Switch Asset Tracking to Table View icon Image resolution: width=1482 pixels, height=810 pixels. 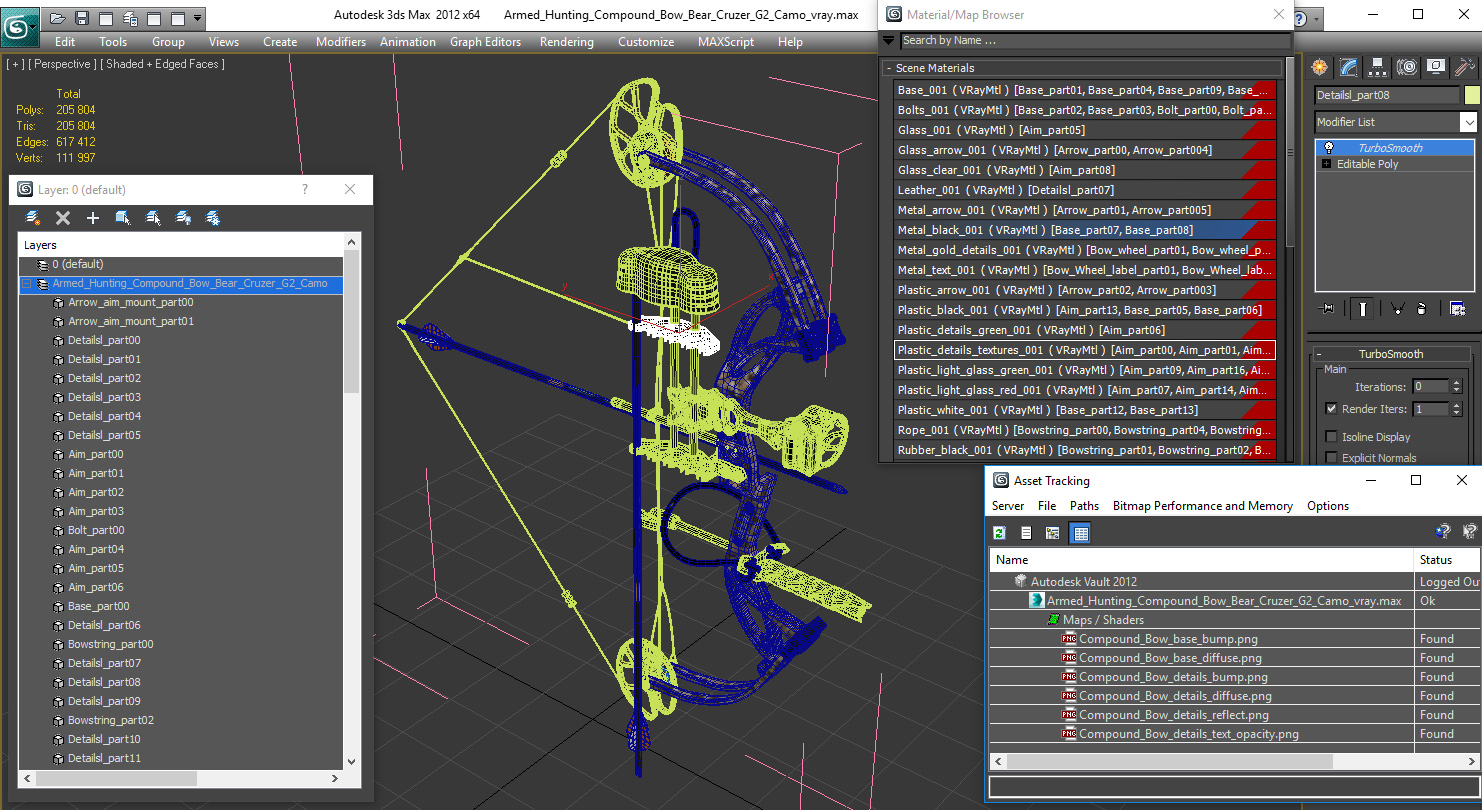click(1080, 533)
